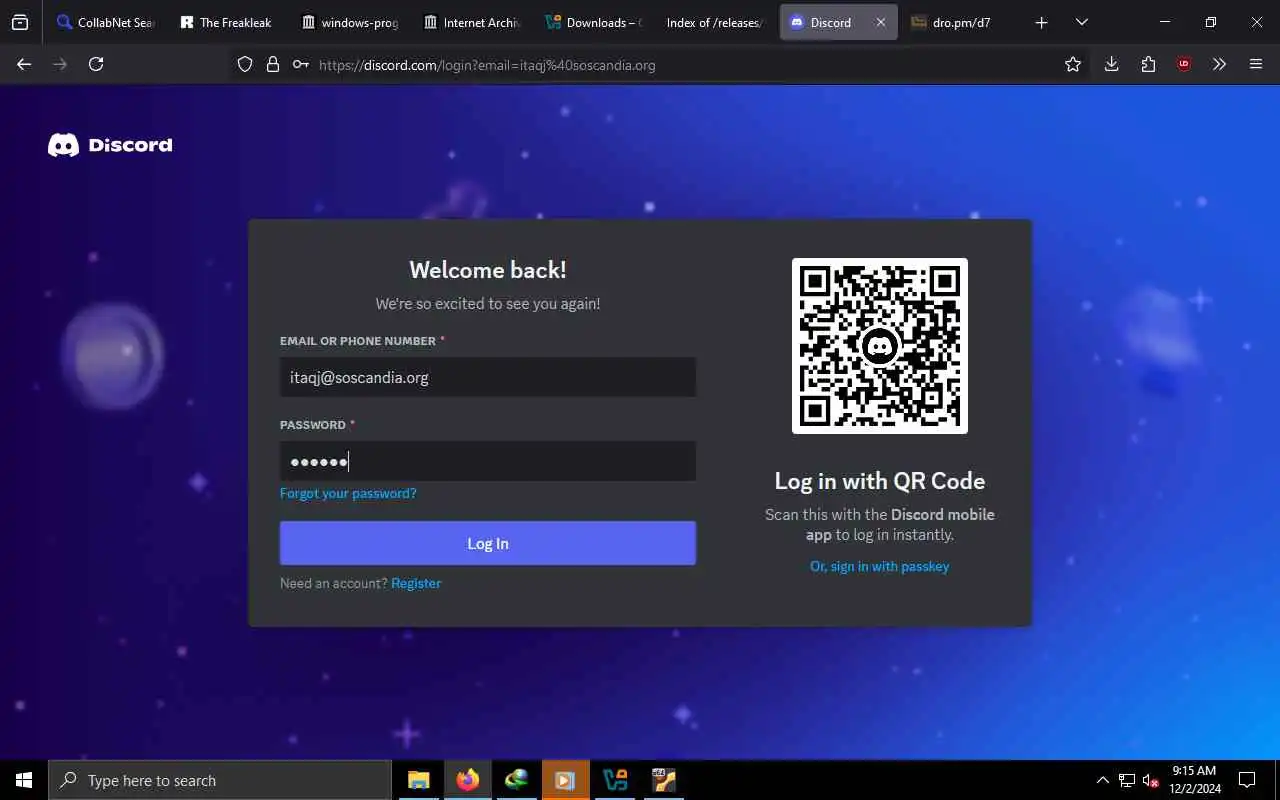This screenshot has width=1280, height=800.
Task: Open the Windows notification center icon
Action: pyautogui.click(x=1247, y=780)
